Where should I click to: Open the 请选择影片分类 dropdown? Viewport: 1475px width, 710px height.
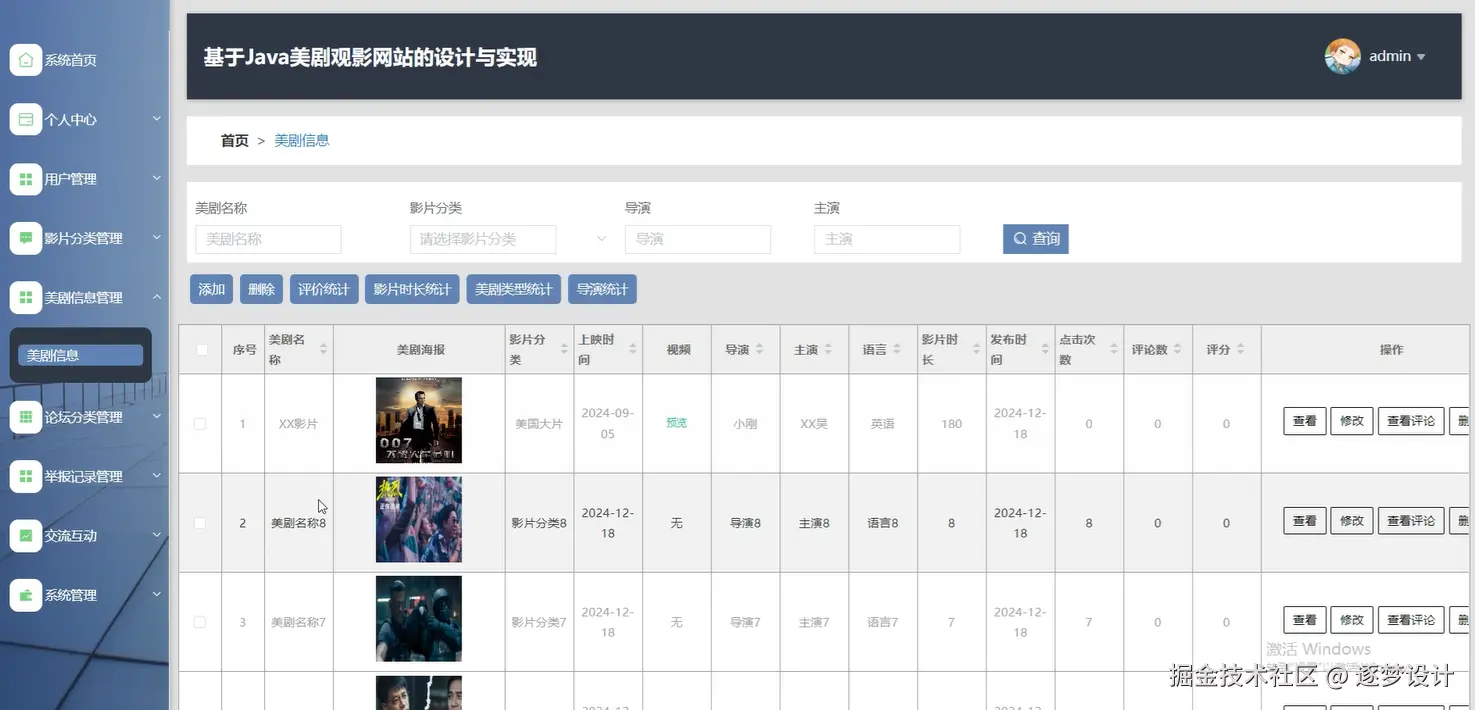pos(483,239)
